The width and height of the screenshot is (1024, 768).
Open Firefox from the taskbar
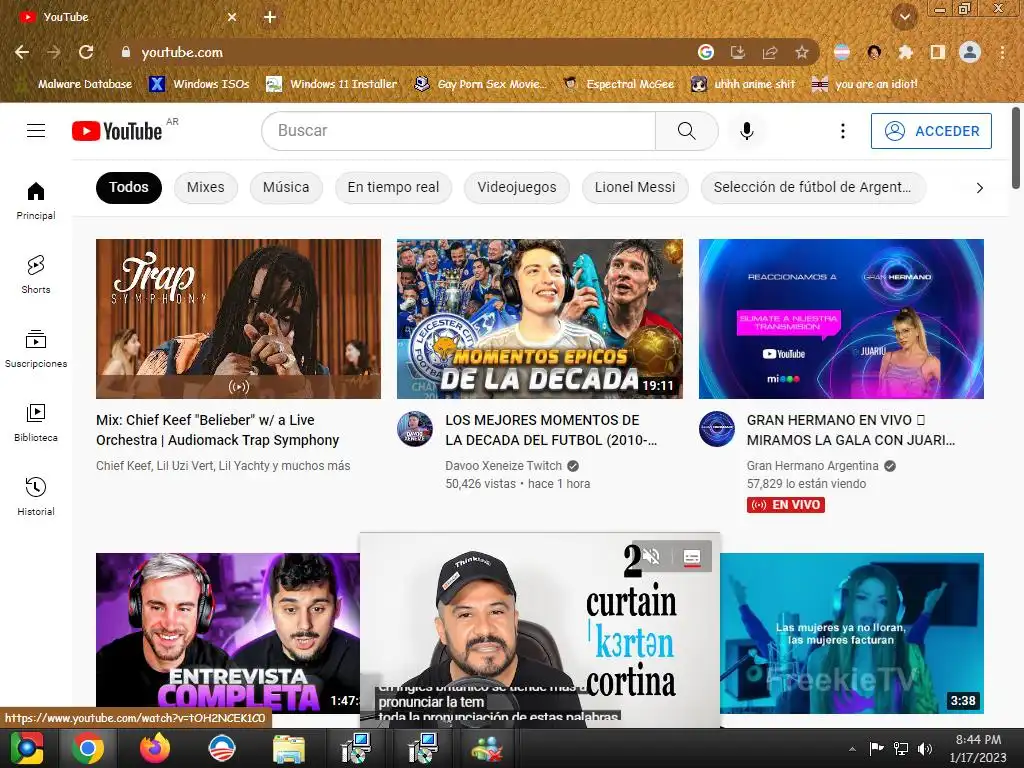pos(155,748)
